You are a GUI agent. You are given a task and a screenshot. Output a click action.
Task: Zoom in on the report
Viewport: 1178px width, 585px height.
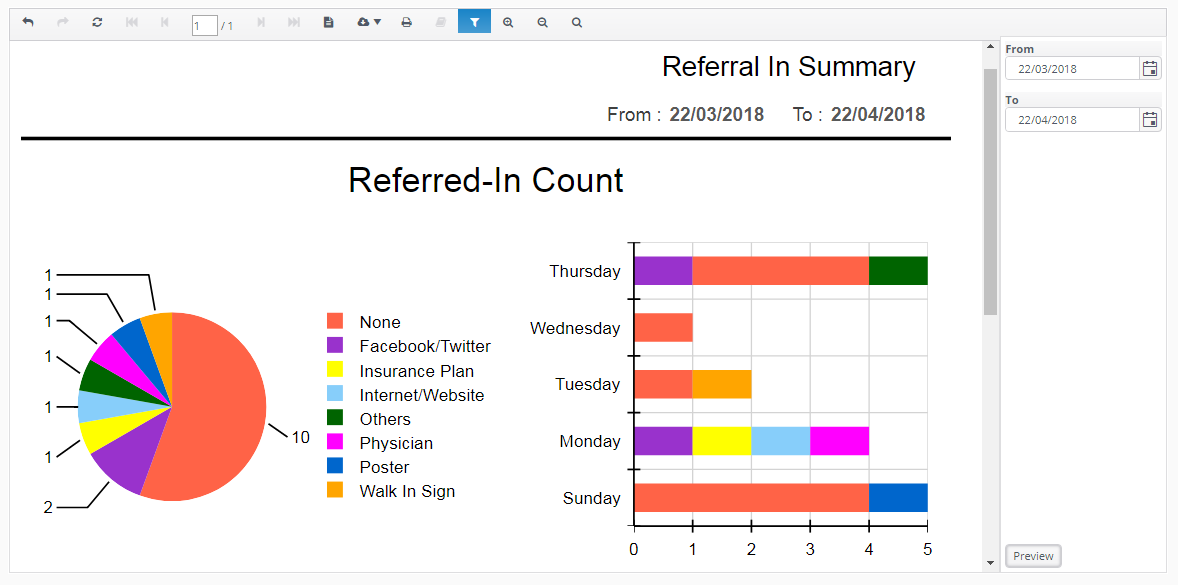coord(508,22)
